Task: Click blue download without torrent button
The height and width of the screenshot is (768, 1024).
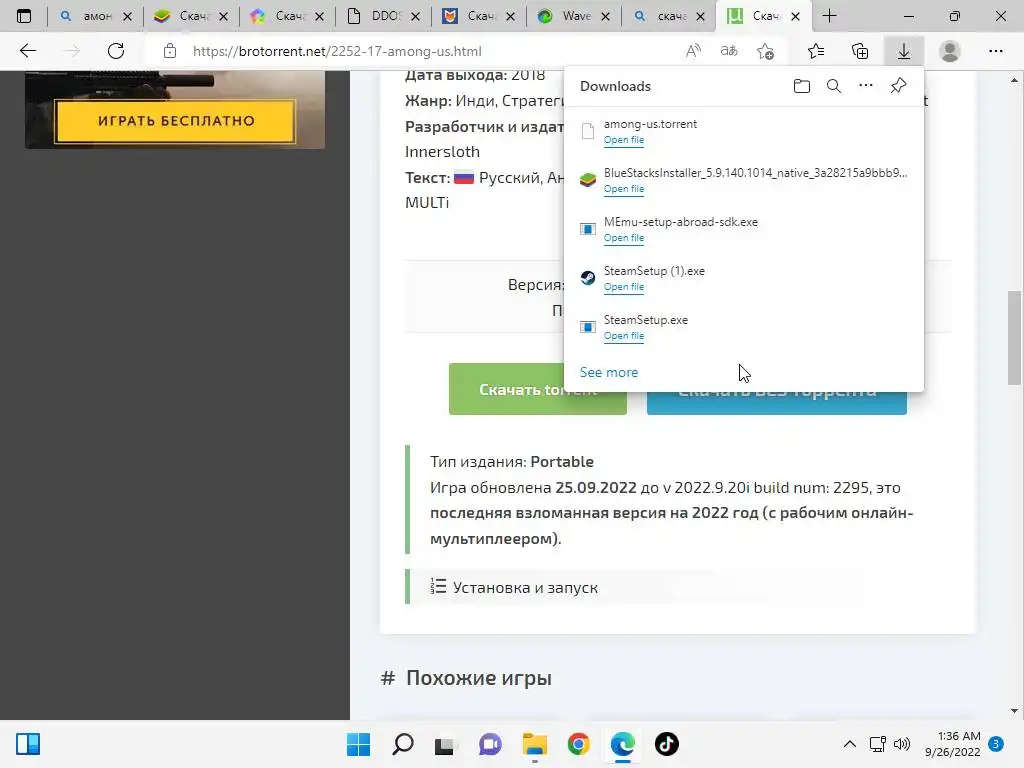Action: [x=776, y=402]
